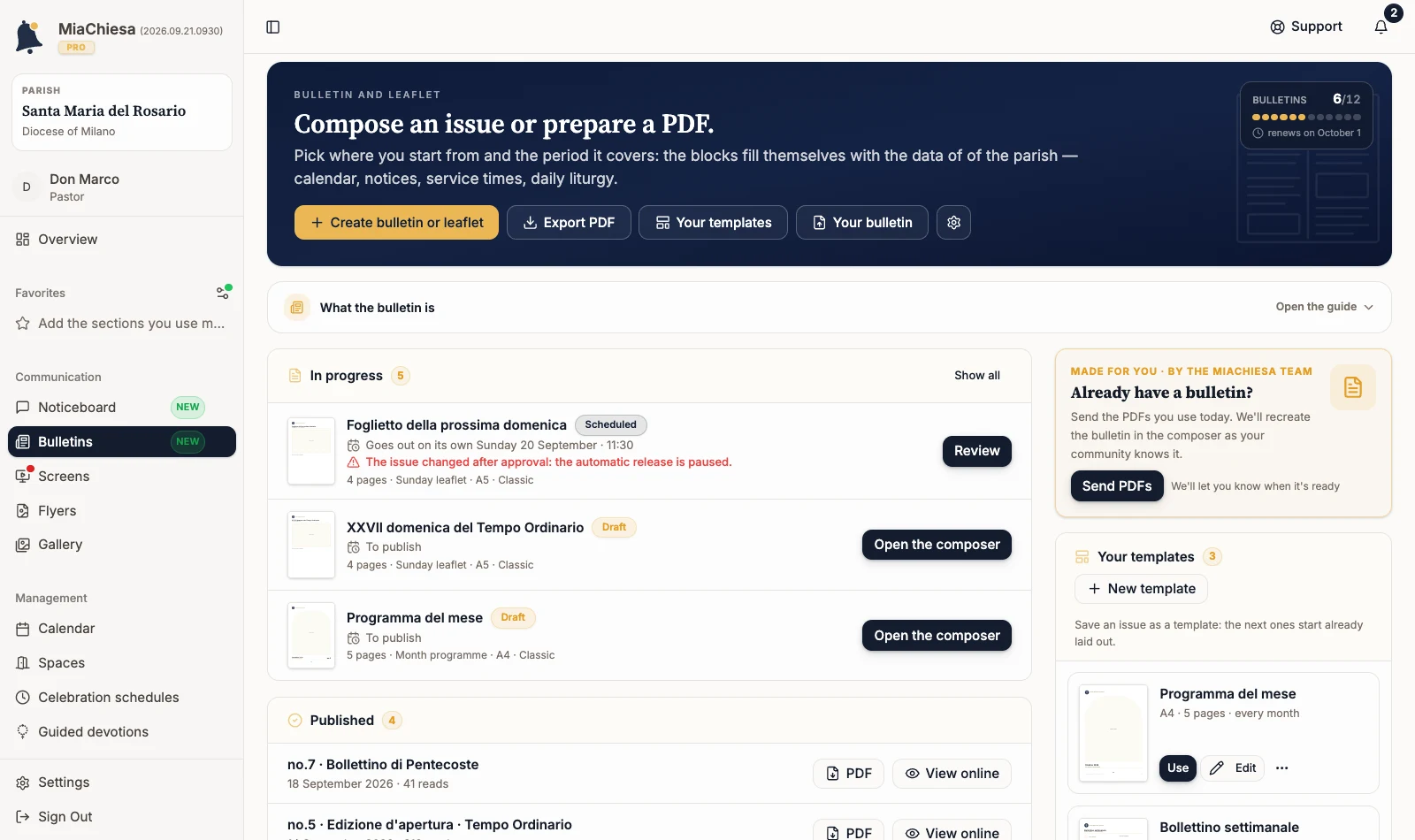1415x840 pixels.
Task: Click Export PDF button
Action: (x=569, y=223)
